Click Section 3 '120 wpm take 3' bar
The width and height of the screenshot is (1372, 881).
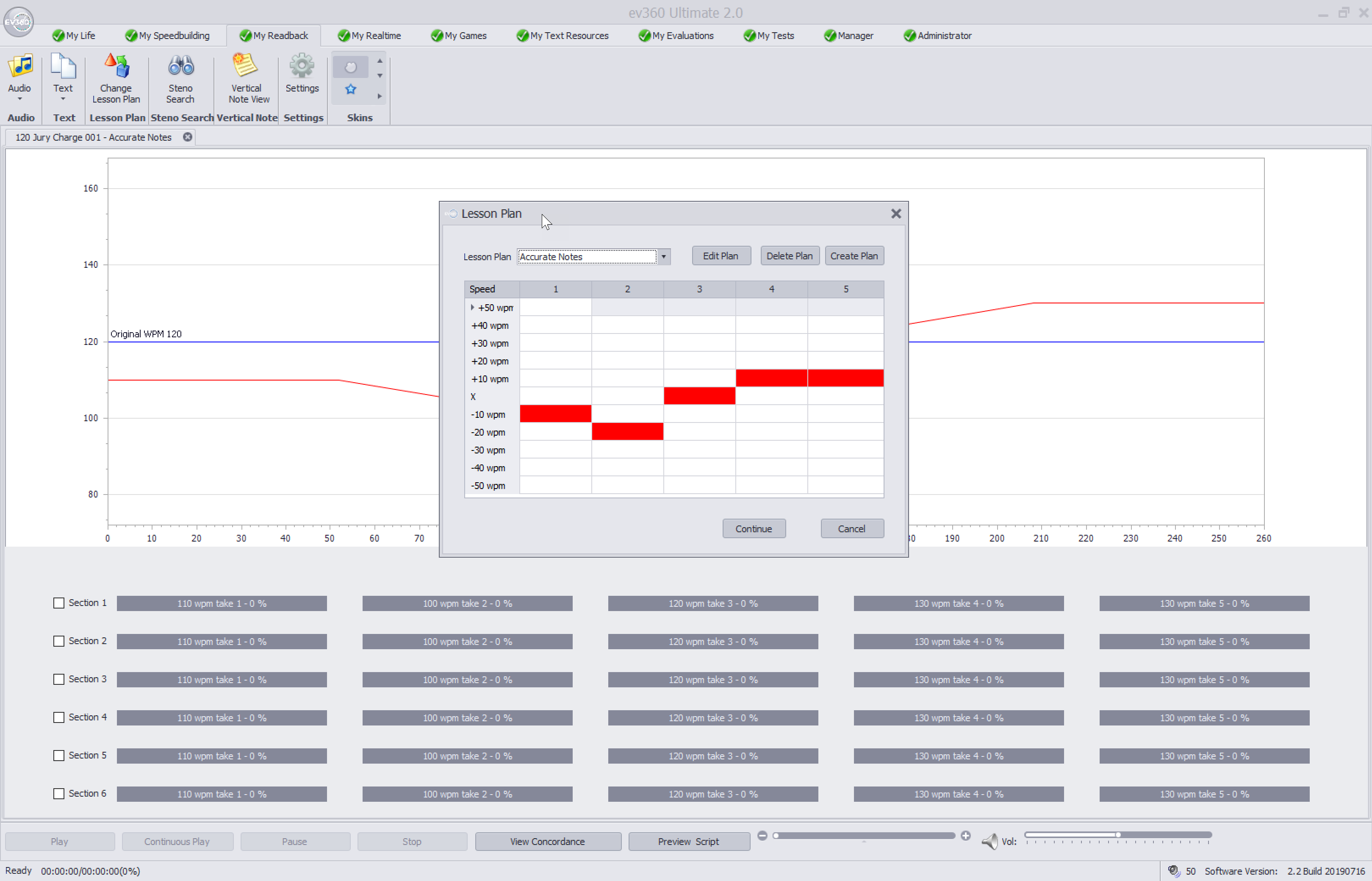coord(713,680)
